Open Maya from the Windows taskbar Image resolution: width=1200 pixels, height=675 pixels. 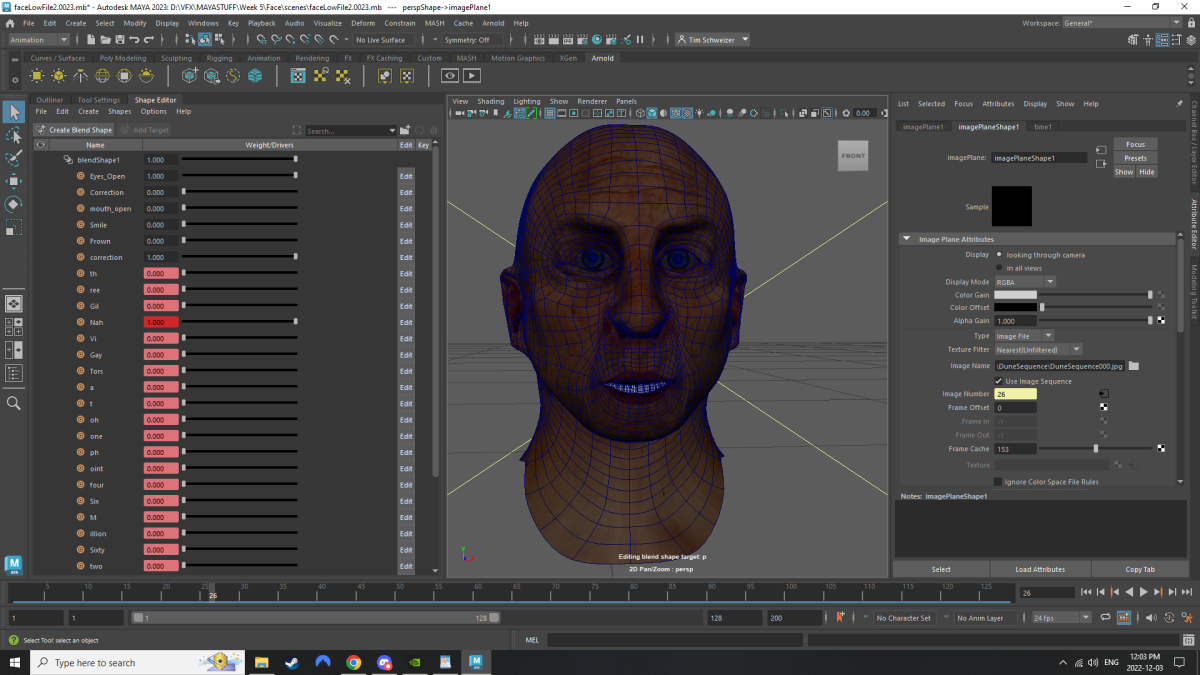(x=476, y=662)
